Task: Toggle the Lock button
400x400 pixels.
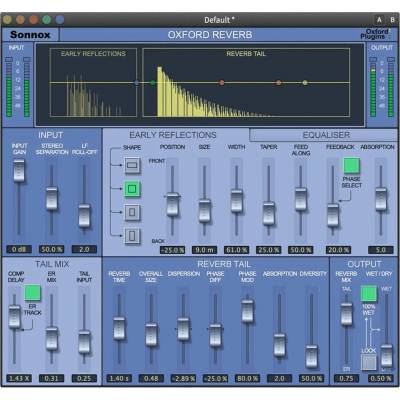Action: click(x=369, y=363)
